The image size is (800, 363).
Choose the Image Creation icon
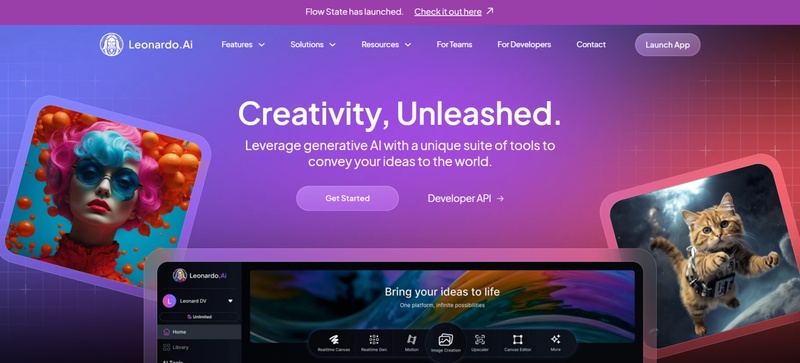[446, 340]
